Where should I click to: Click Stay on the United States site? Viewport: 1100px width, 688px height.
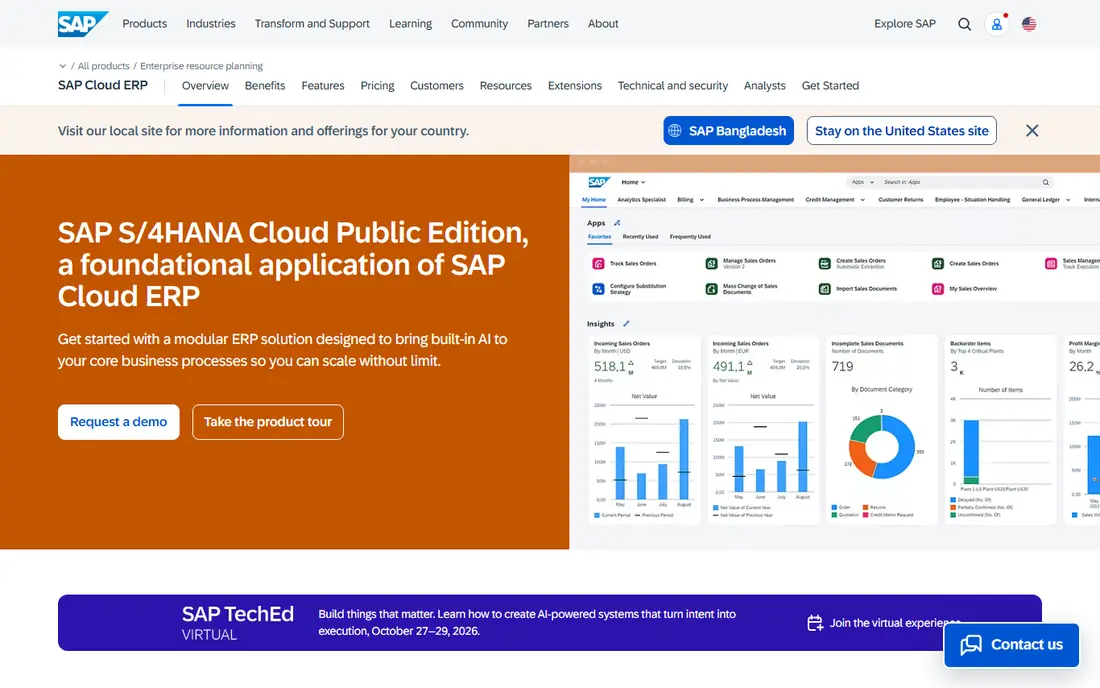point(901,130)
